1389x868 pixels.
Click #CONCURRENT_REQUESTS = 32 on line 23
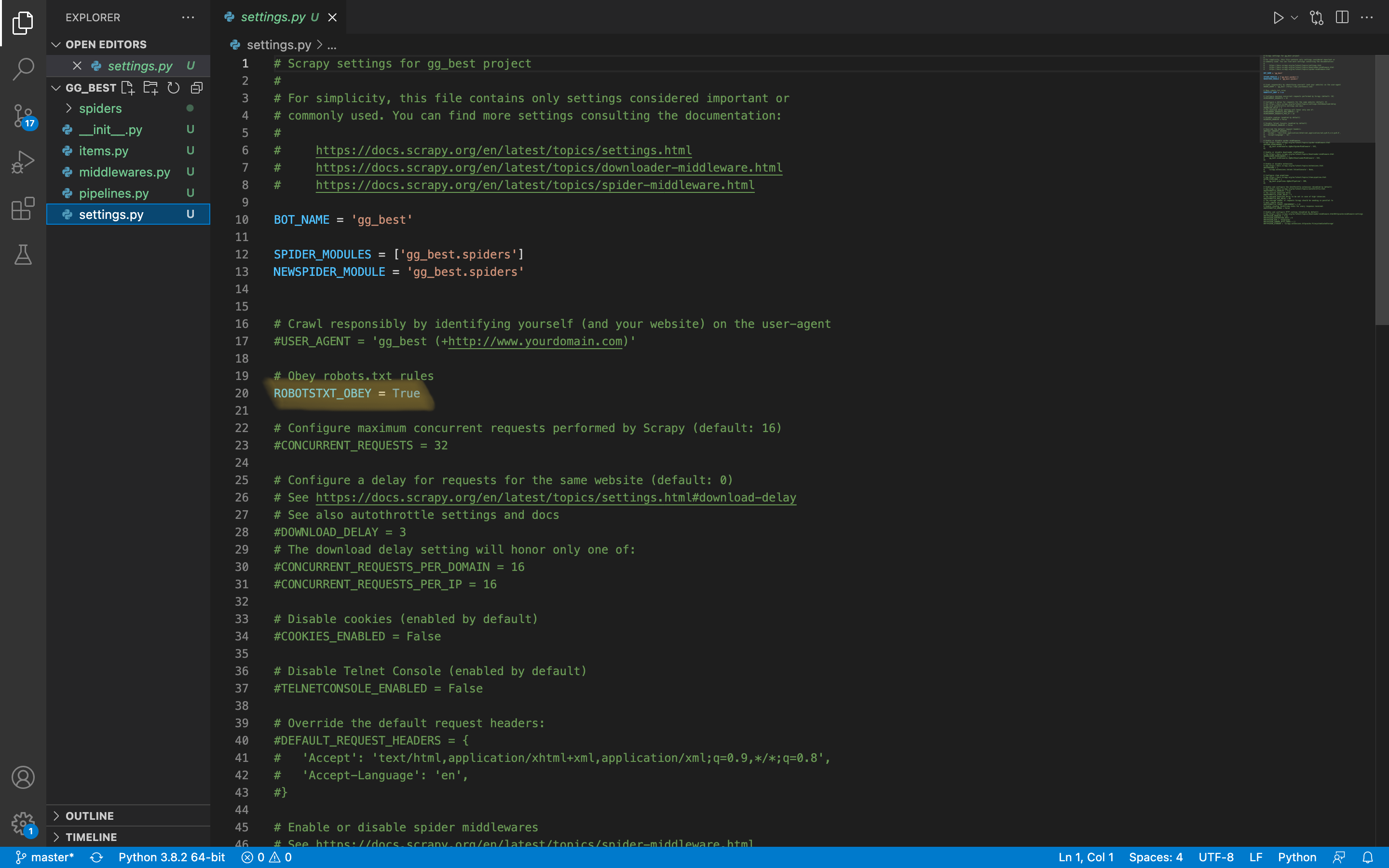click(360, 446)
